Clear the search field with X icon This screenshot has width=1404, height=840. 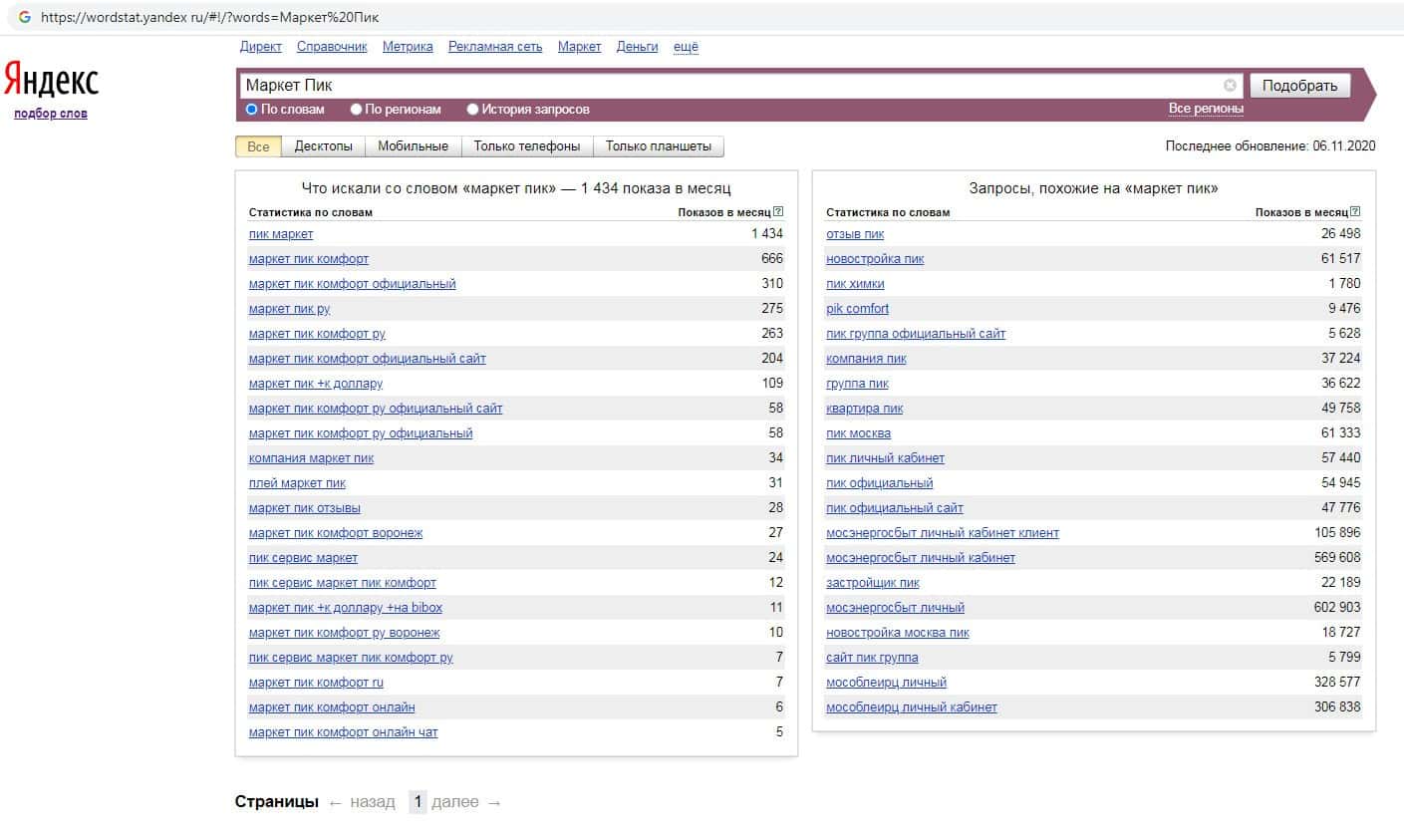pyautogui.click(x=1230, y=86)
